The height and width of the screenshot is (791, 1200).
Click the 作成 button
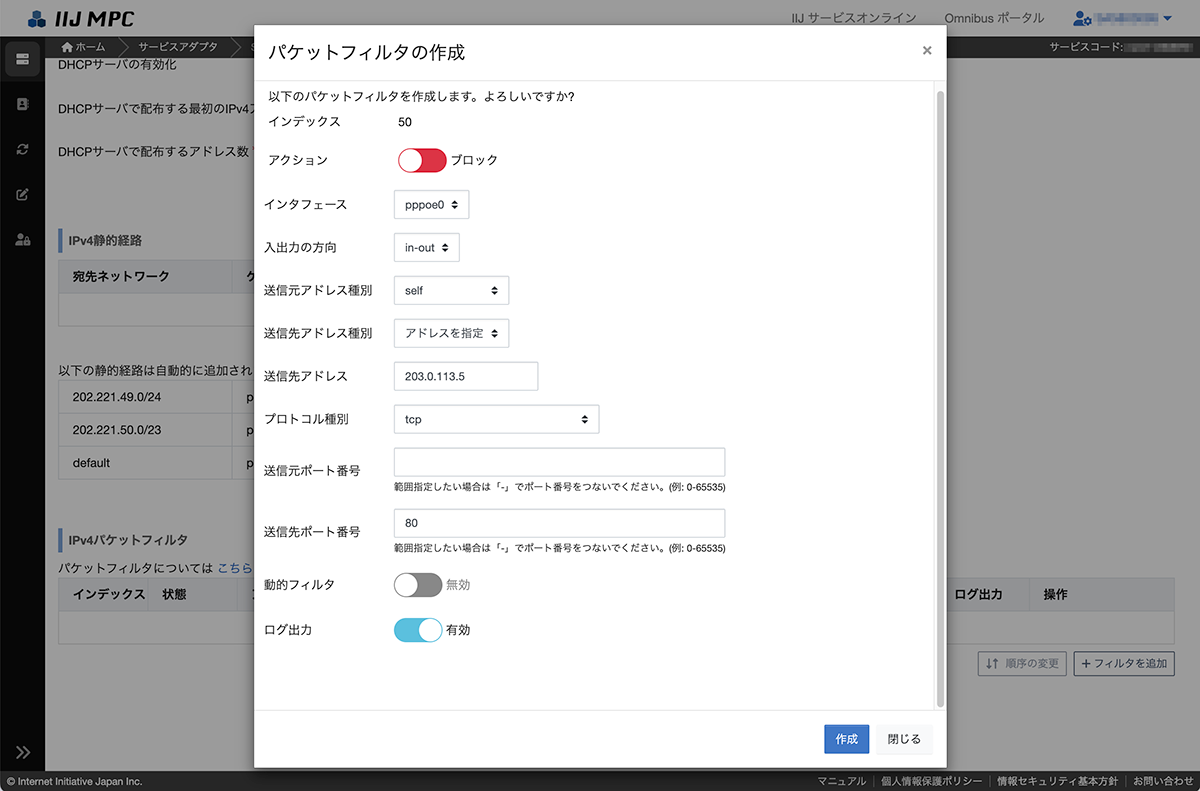(x=846, y=739)
